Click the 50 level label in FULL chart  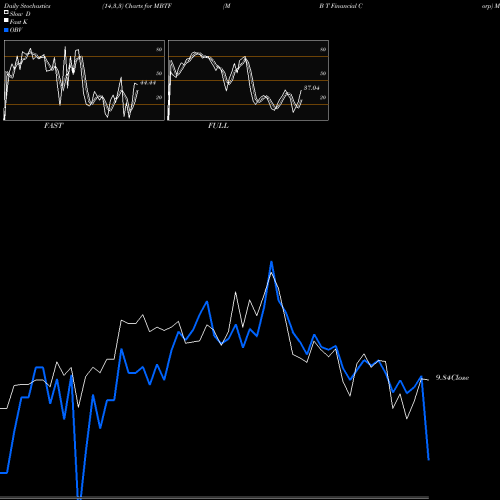(323, 73)
